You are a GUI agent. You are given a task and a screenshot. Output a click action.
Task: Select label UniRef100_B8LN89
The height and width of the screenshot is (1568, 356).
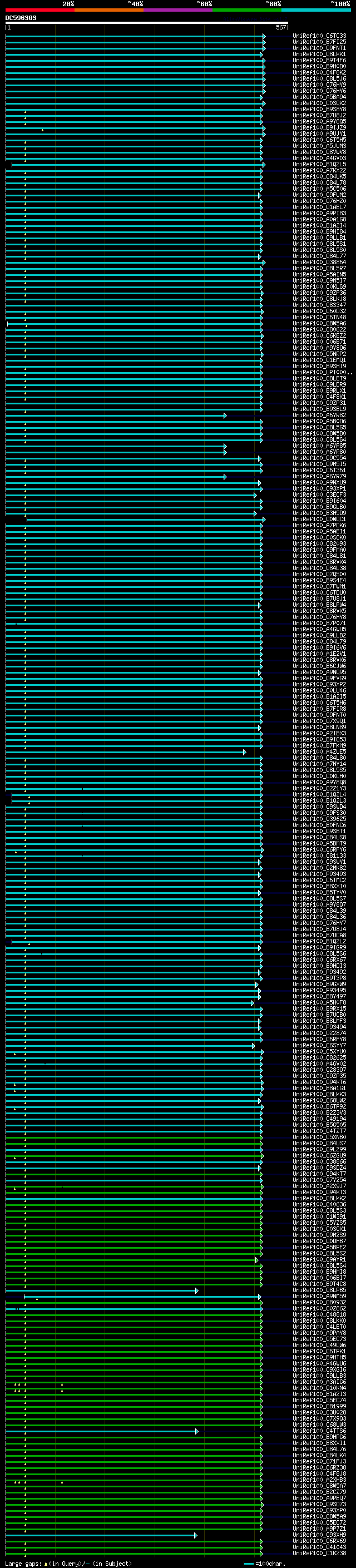(x=319, y=728)
